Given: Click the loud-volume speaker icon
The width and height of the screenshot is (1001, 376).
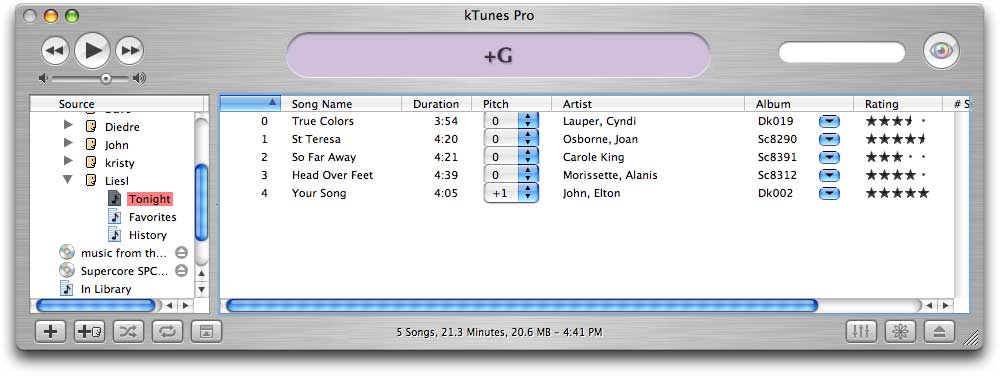Looking at the screenshot, I should (x=139, y=79).
